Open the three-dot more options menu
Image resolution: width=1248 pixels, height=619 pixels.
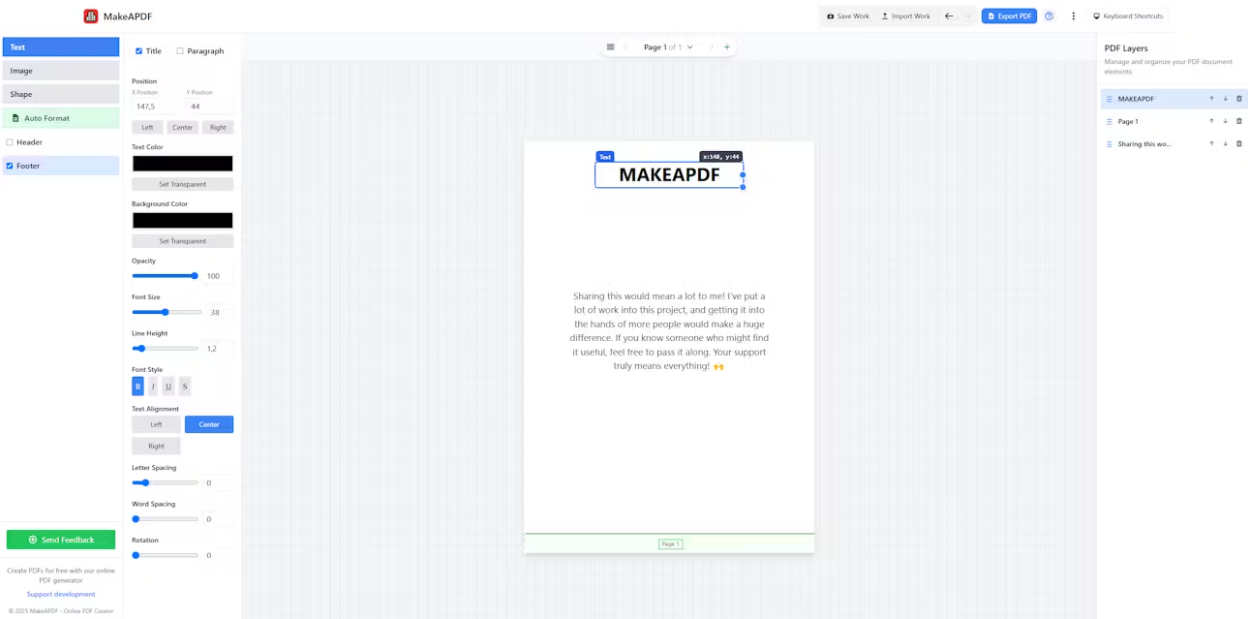point(1074,16)
